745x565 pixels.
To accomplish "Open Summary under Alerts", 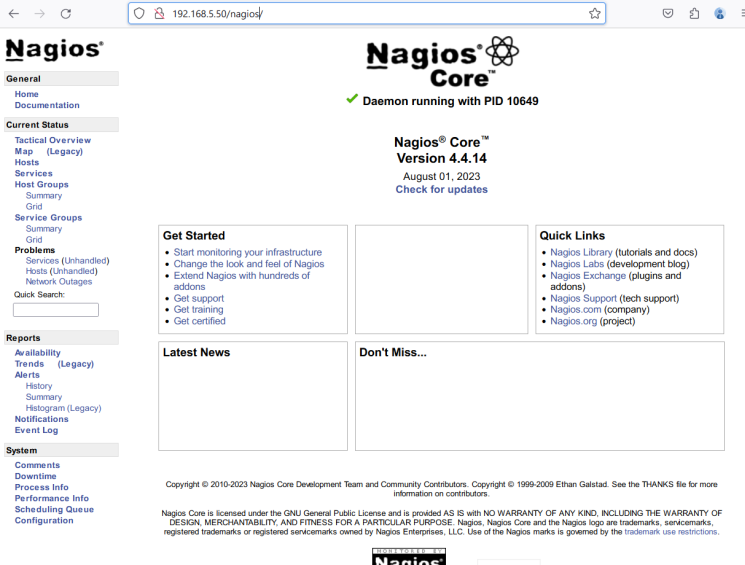I will click(44, 397).
